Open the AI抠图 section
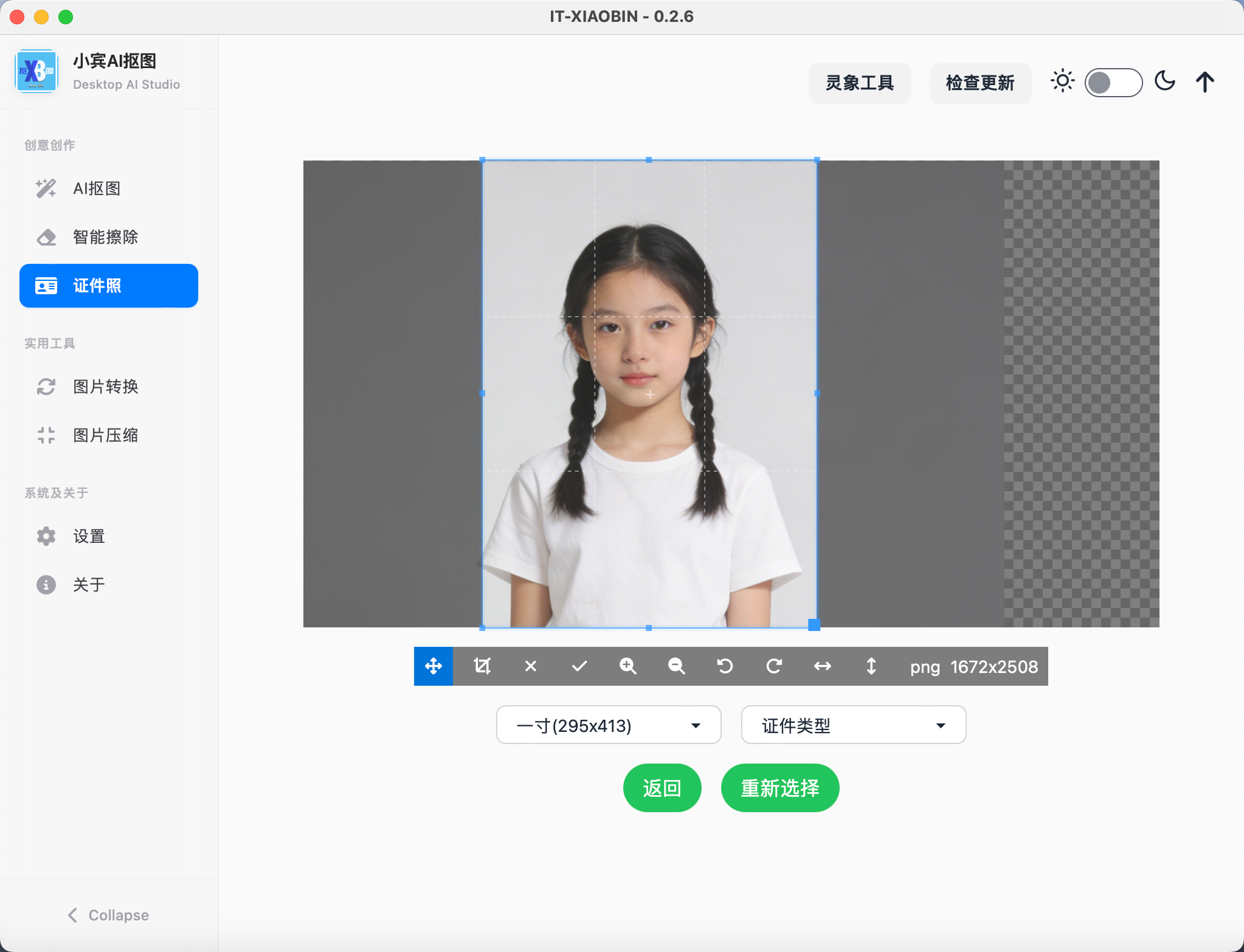 (x=109, y=188)
